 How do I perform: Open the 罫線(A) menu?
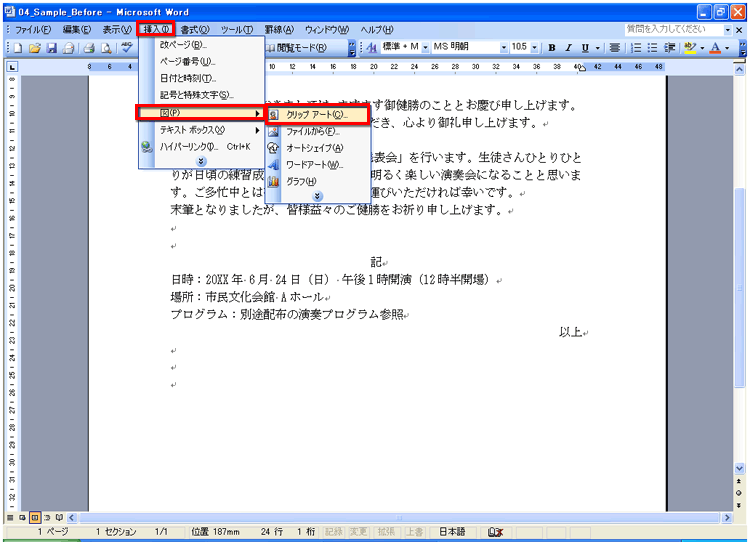pyautogui.click(x=279, y=29)
